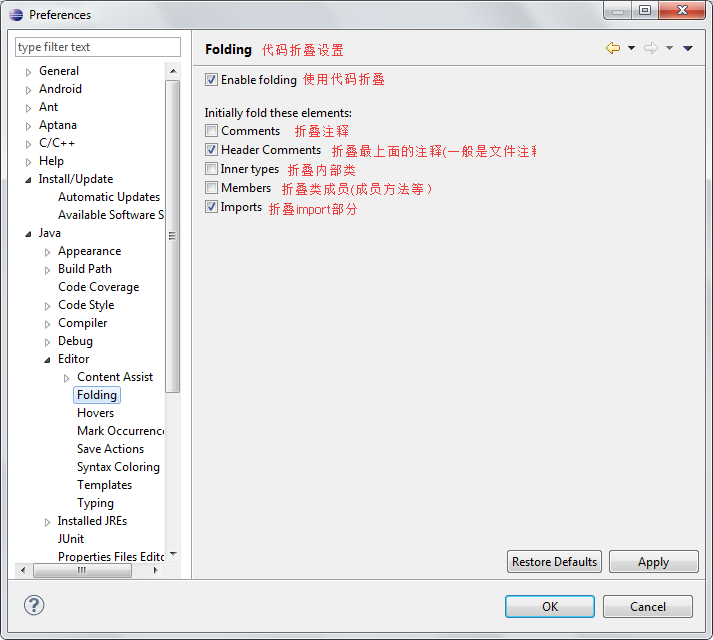Collapse the Java tree node
Screen dimensions: 713x640
pos(29,234)
